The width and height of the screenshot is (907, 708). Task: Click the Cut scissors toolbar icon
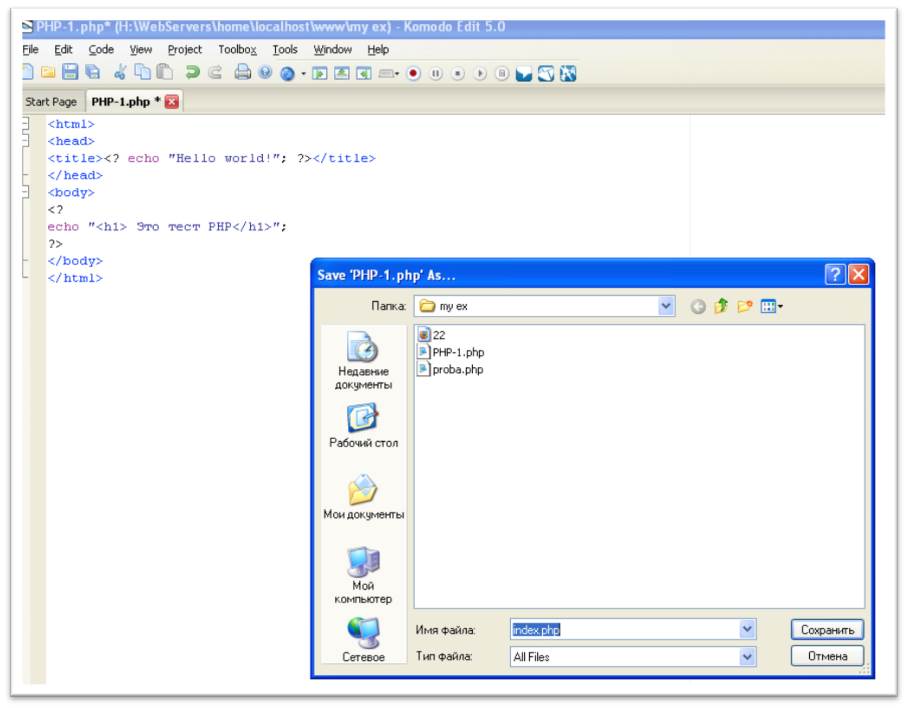tap(120, 72)
